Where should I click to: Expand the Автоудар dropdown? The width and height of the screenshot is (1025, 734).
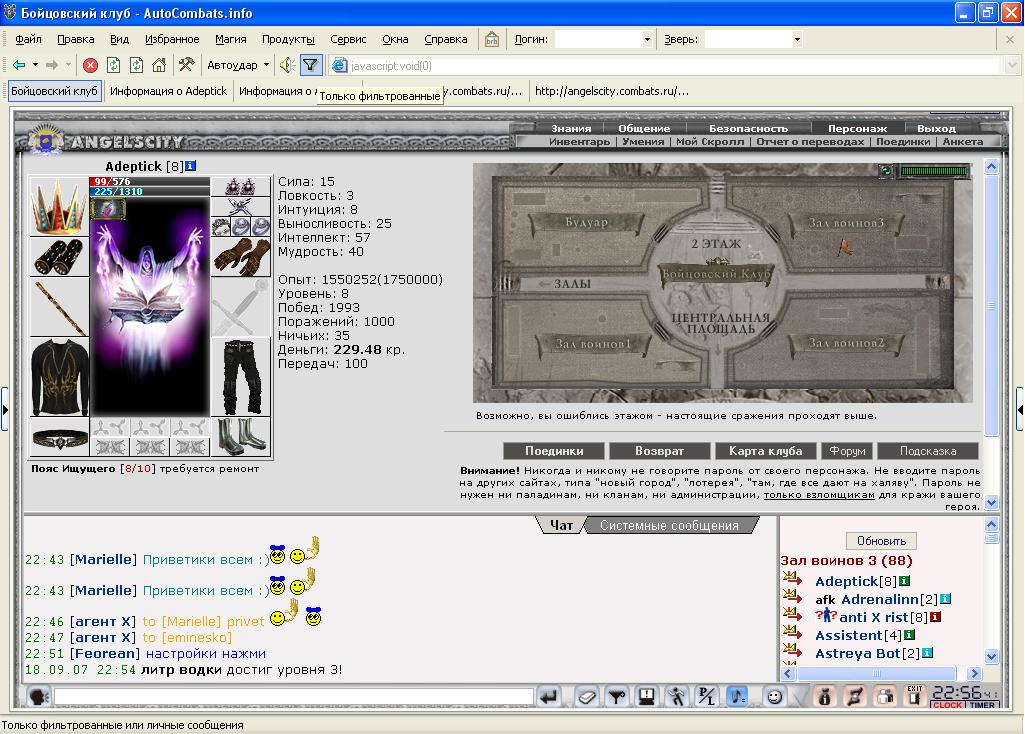coord(266,65)
